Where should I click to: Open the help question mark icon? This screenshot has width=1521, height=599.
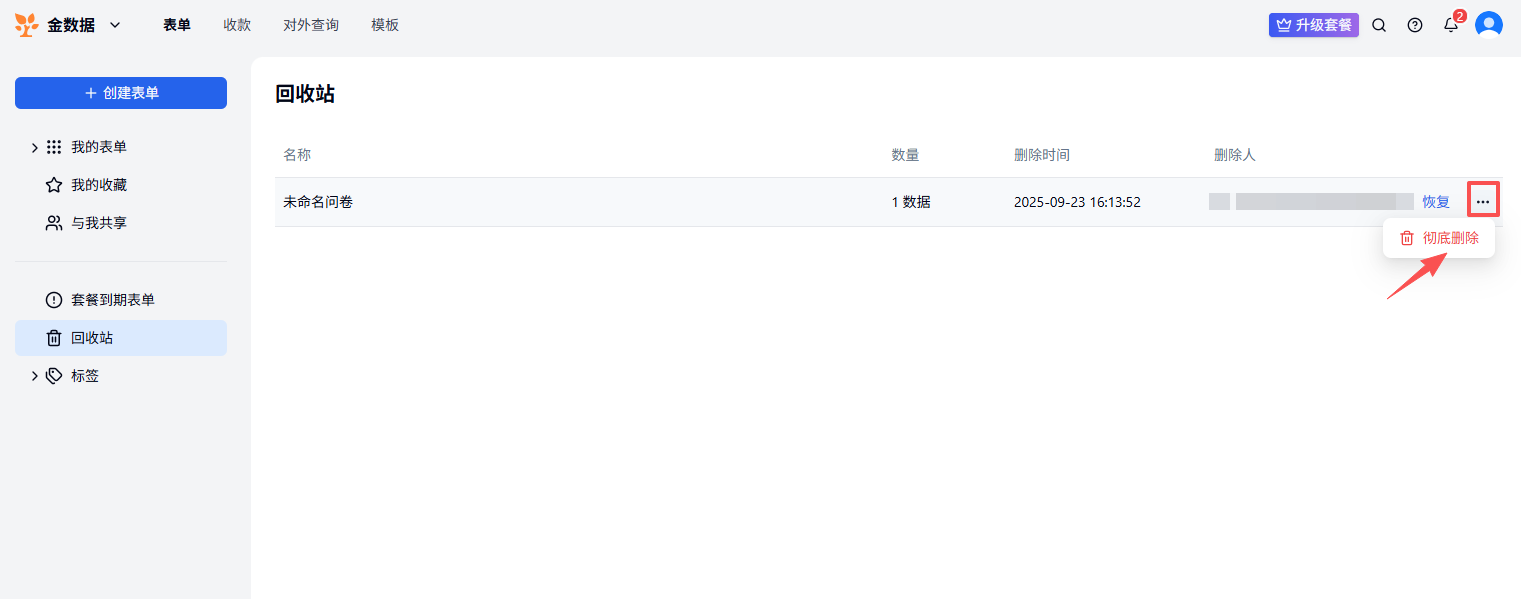(x=1415, y=25)
